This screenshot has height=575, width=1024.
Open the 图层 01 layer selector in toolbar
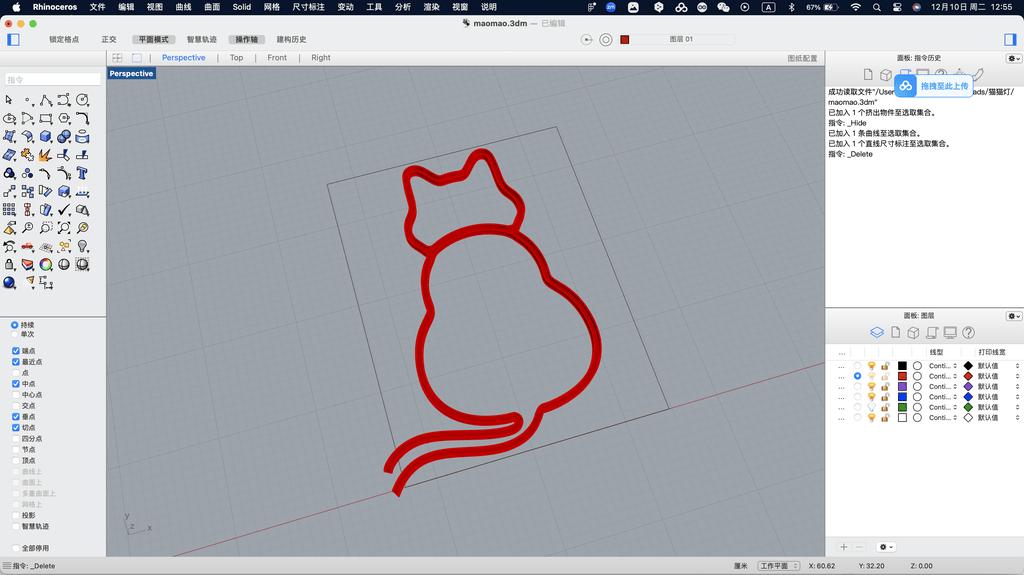click(681, 39)
